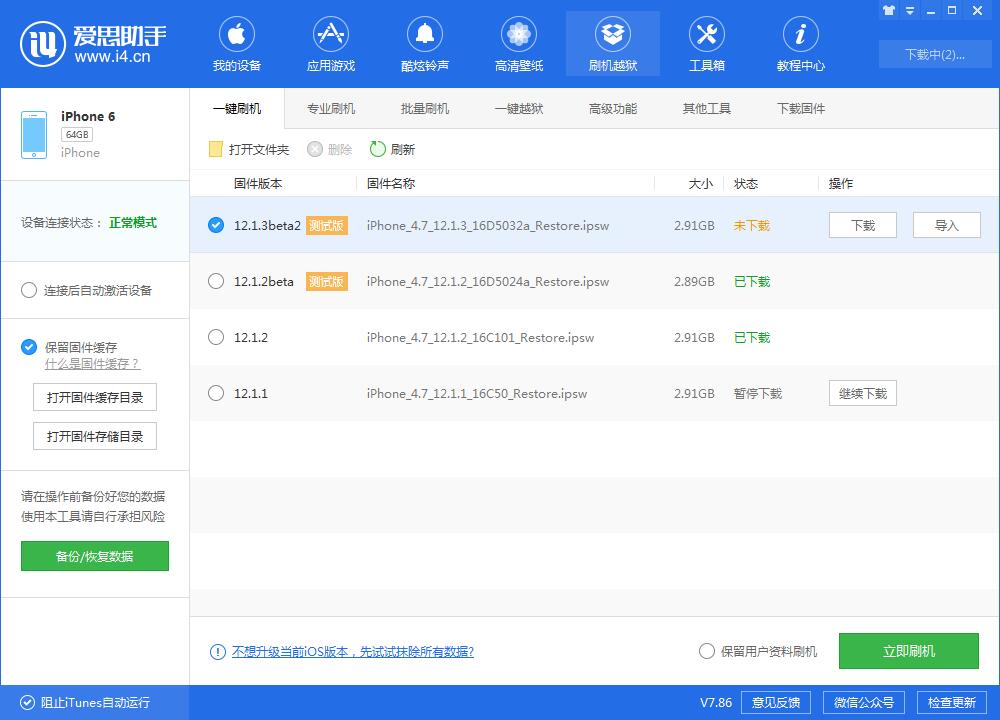Viewport: 1000px width, 720px height.
Task: Switch to the 专业刷机 tab
Action: pos(330,107)
